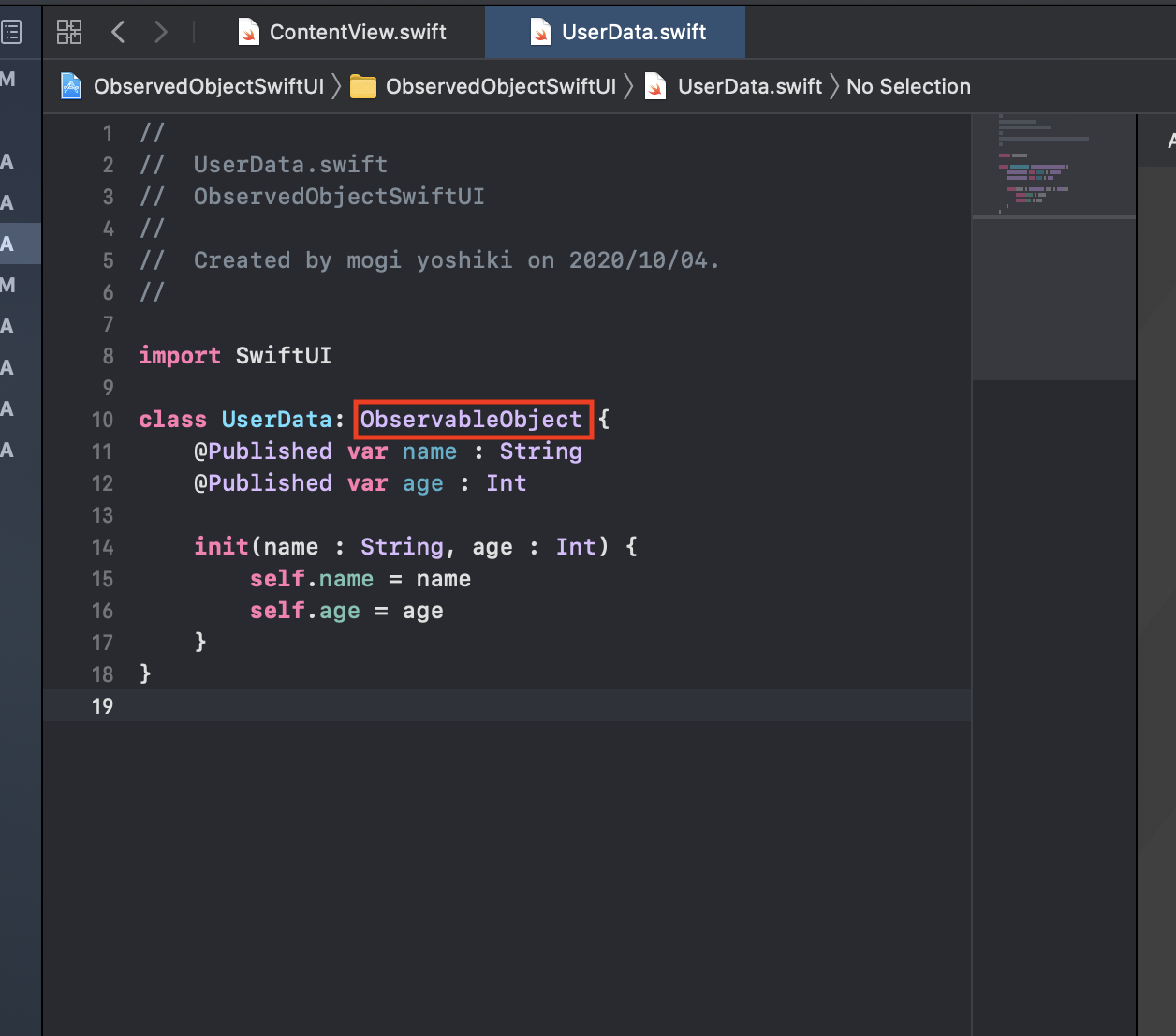Click the UserData class name
Screen dimensions: 1176x1036
[x=276, y=420]
